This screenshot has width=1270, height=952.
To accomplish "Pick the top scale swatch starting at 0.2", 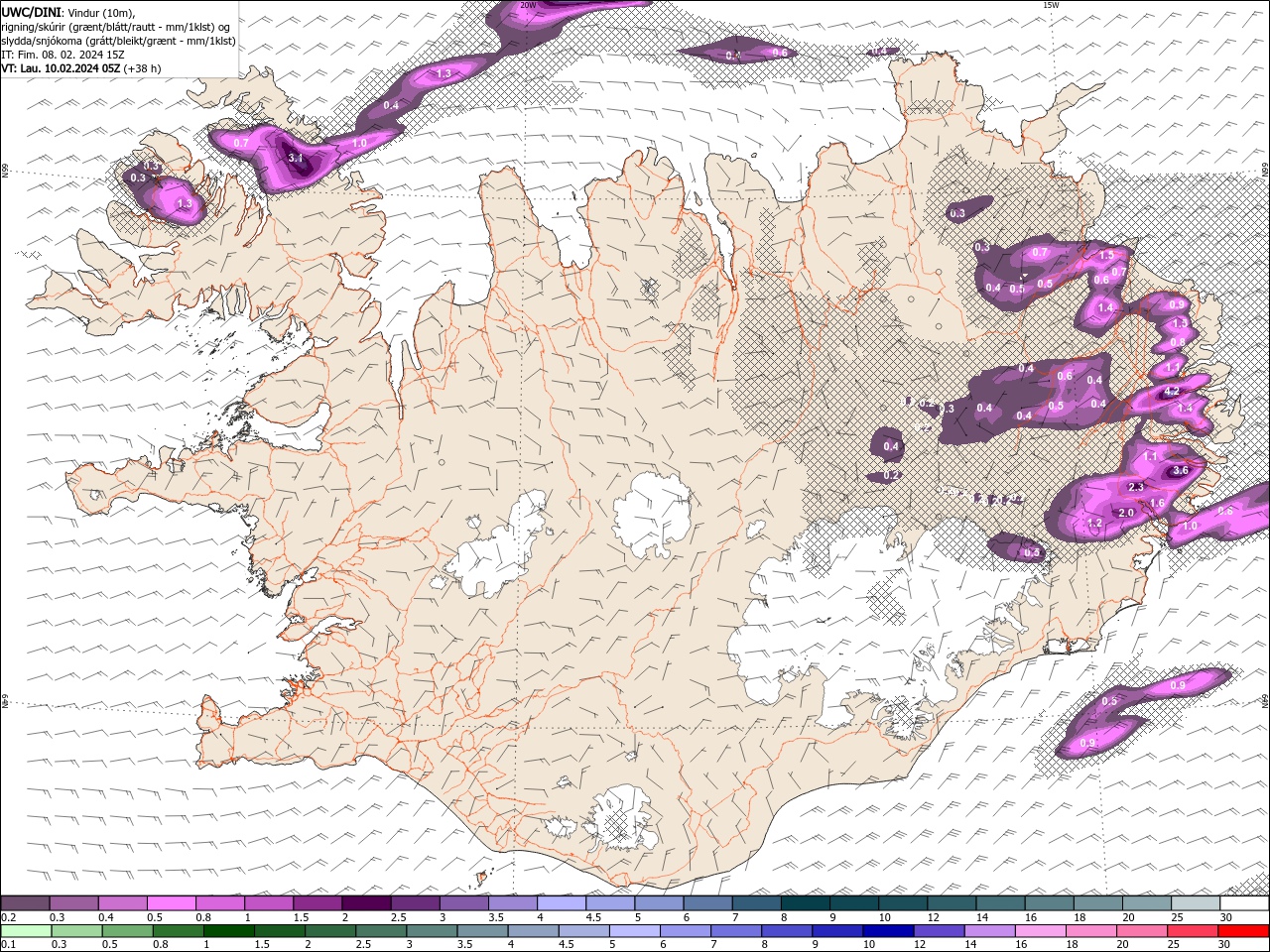I will 25,903.
